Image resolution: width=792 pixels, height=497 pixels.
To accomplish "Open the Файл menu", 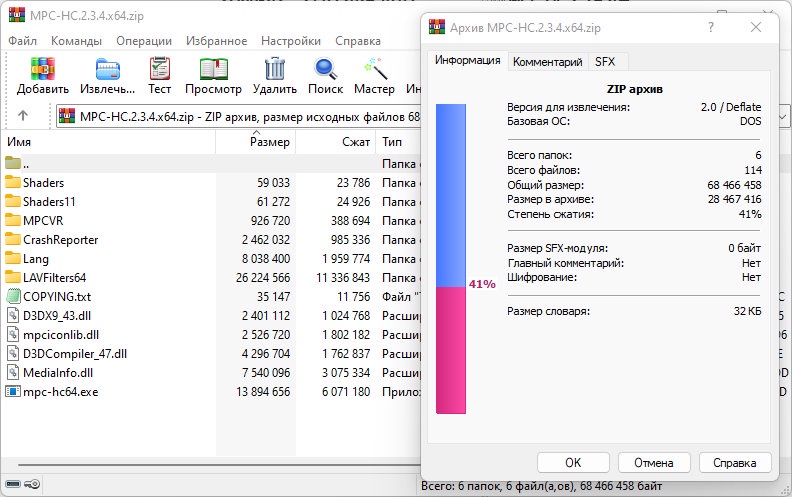I will (x=22, y=41).
